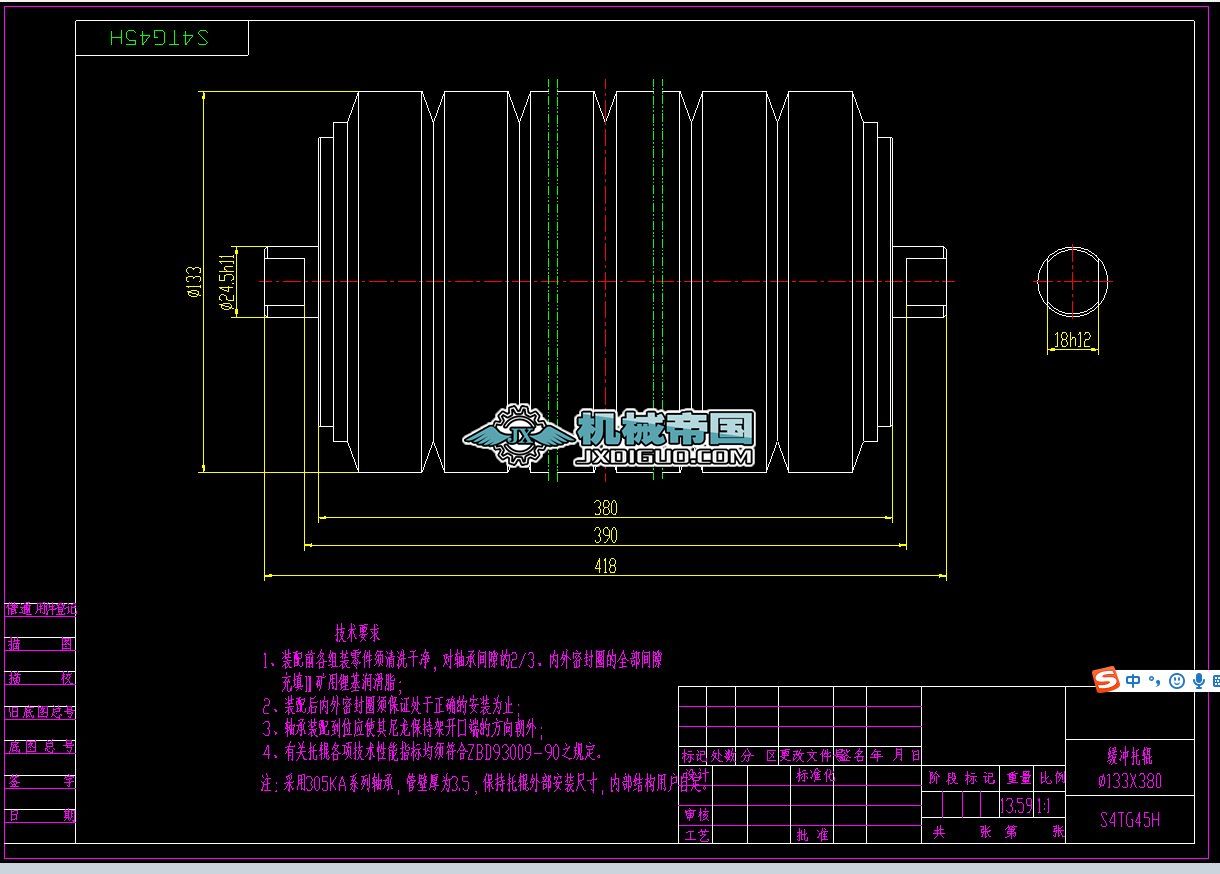Image resolution: width=1220 pixels, height=874 pixels.
Task: Click the 标准化 label in the title block
Action: click(x=814, y=775)
